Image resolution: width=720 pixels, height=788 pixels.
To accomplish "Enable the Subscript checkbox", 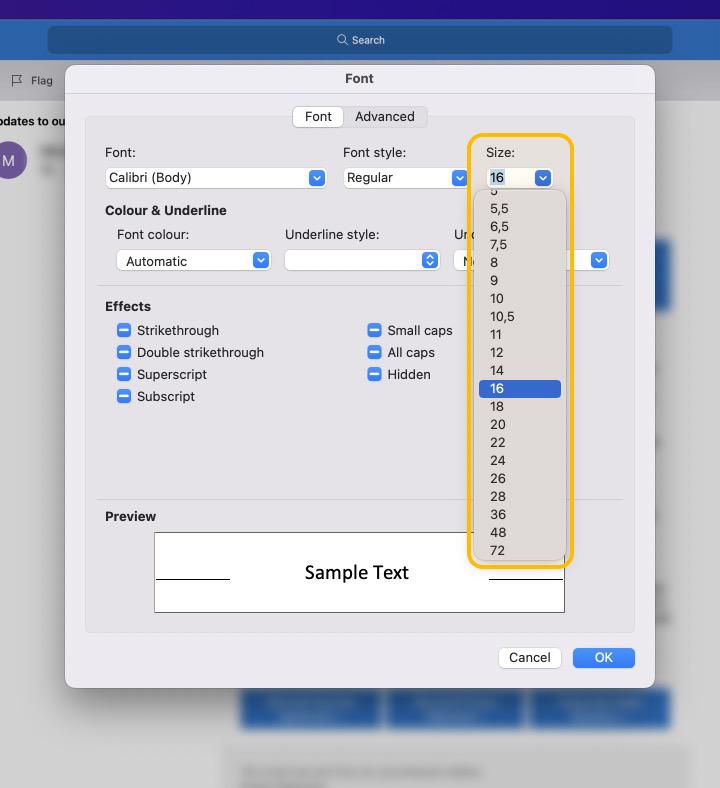I will coord(124,396).
